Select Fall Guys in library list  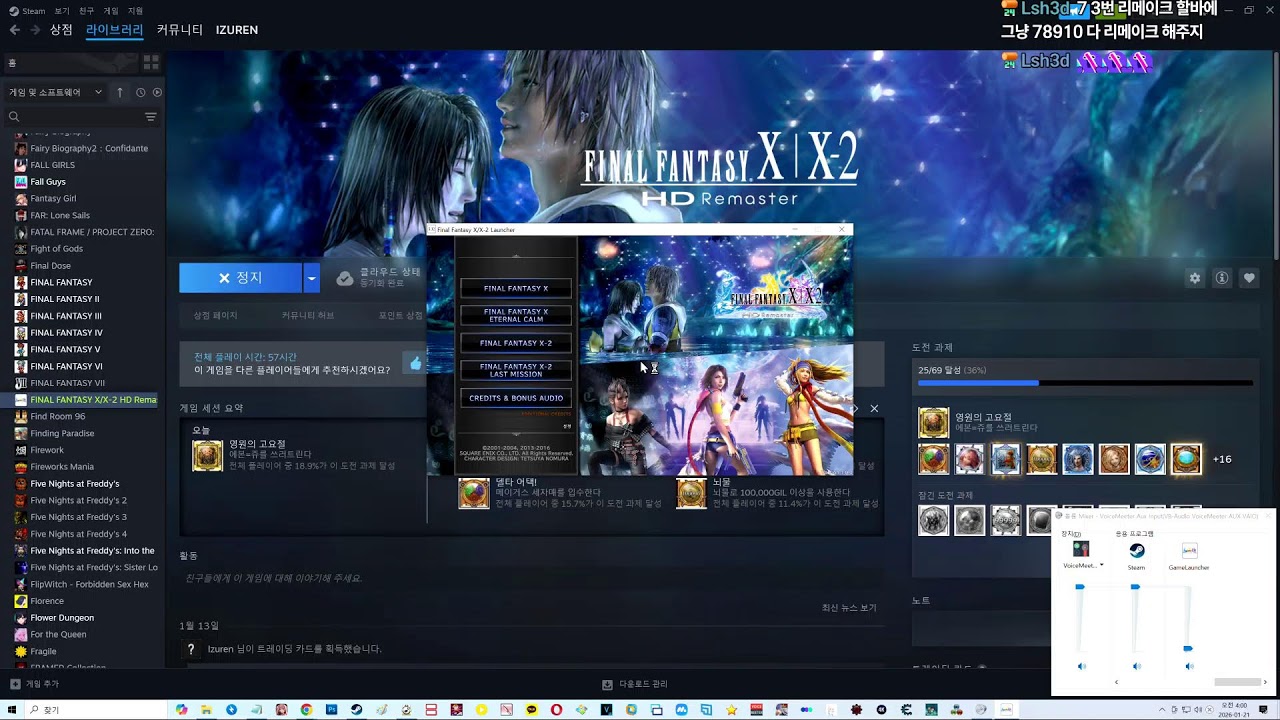pyautogui.click(x=48, y=182)
